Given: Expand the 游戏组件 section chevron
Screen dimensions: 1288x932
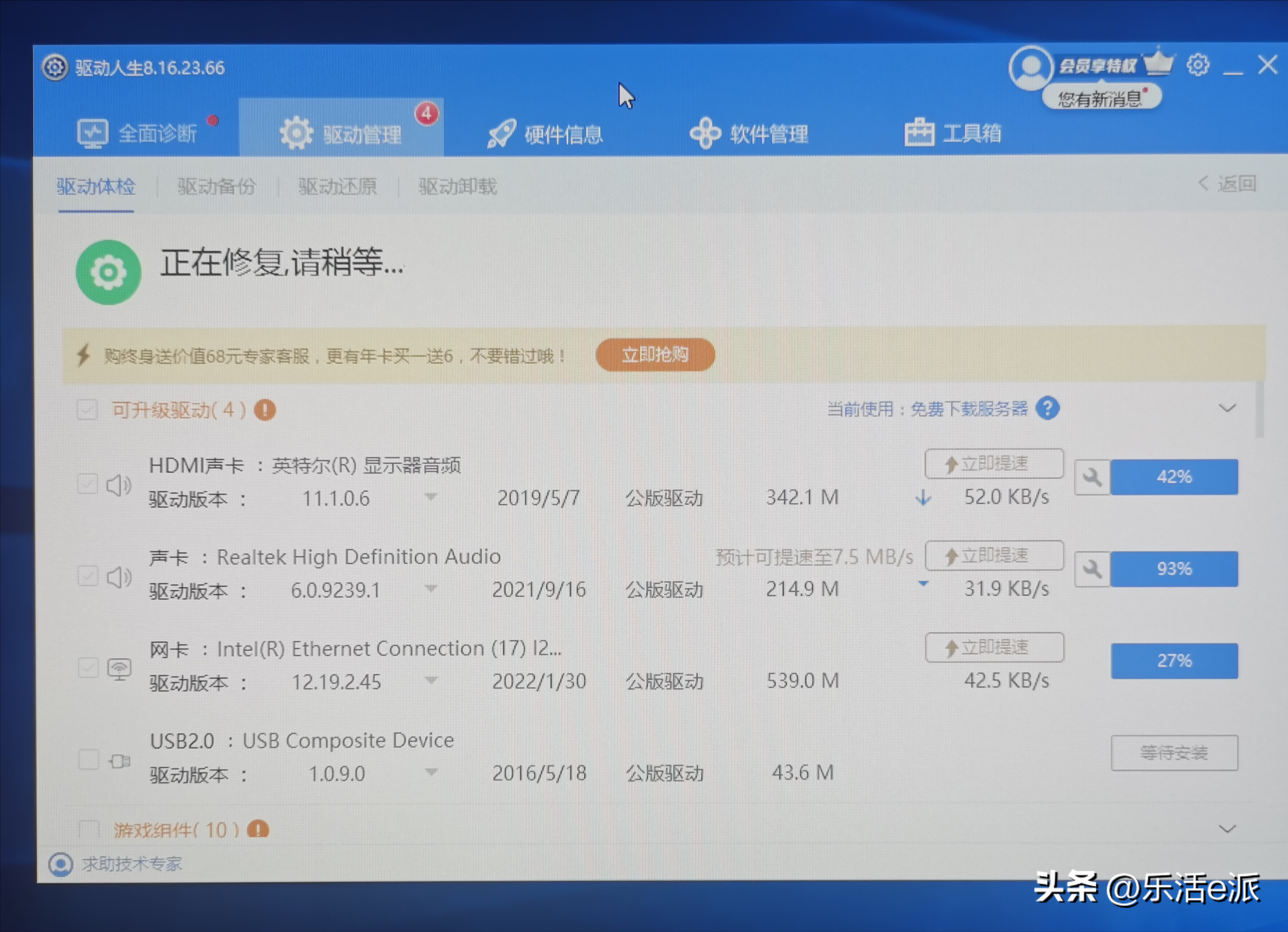Looking at the screenshot, I should point(1227,829).
